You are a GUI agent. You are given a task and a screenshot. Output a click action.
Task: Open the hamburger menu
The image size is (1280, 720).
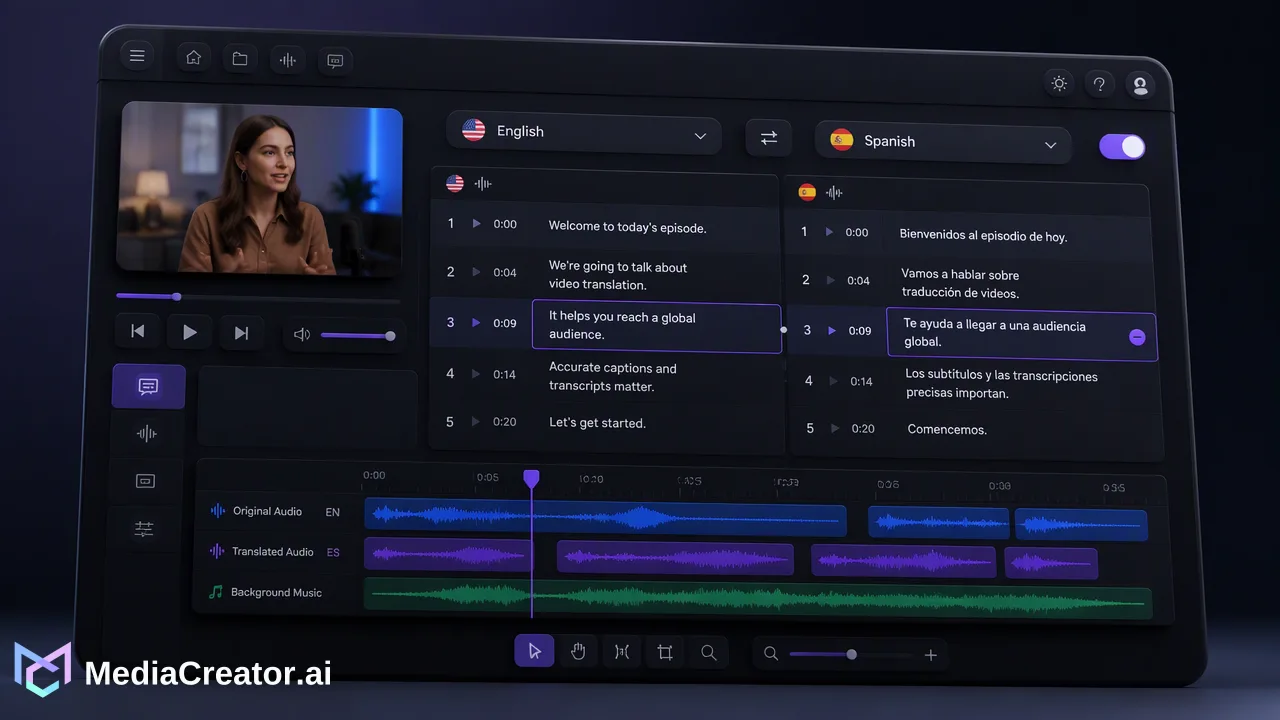(x=137, y=56)
